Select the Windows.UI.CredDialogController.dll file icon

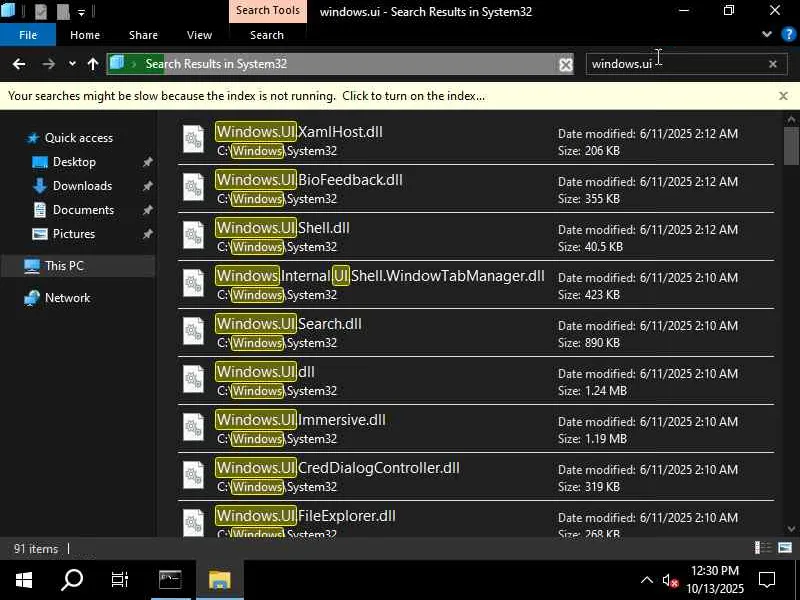193,474
